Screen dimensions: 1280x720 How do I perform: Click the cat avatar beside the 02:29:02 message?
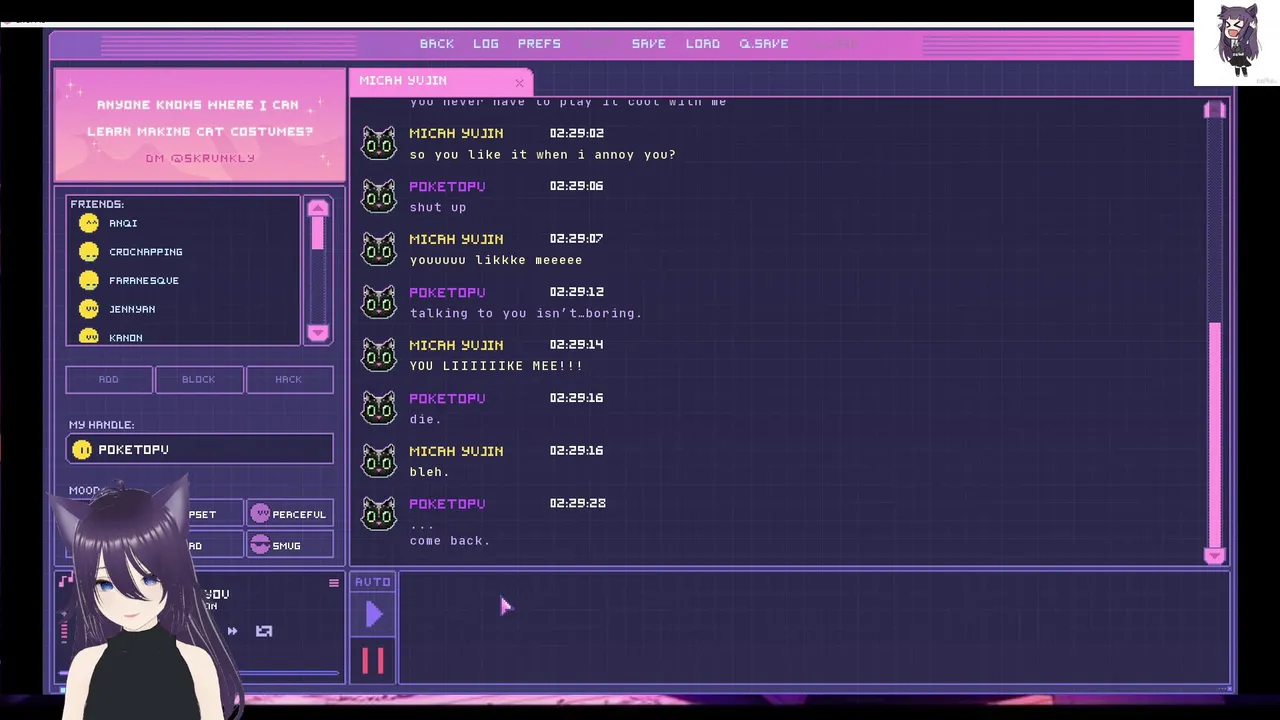[379, 143]
